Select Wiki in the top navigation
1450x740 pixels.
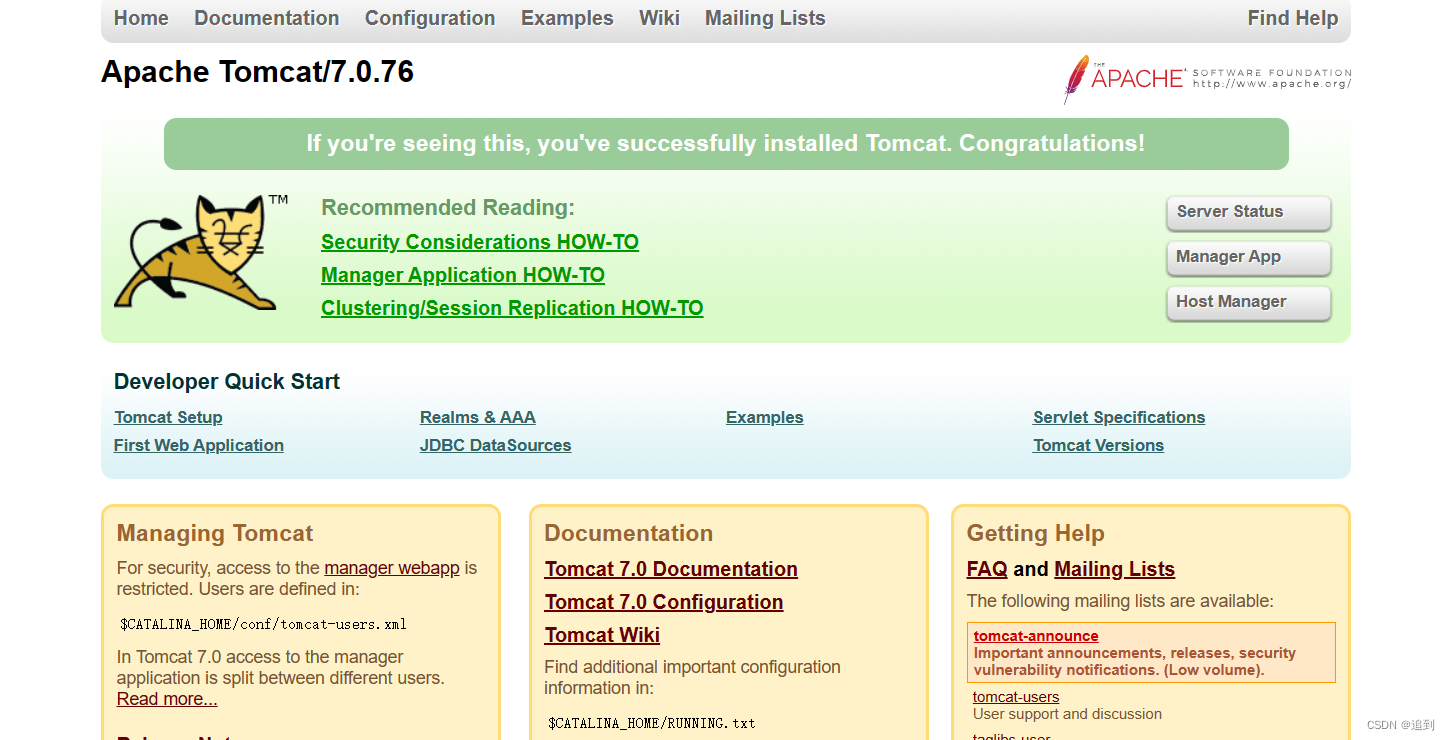pos(660,18)
